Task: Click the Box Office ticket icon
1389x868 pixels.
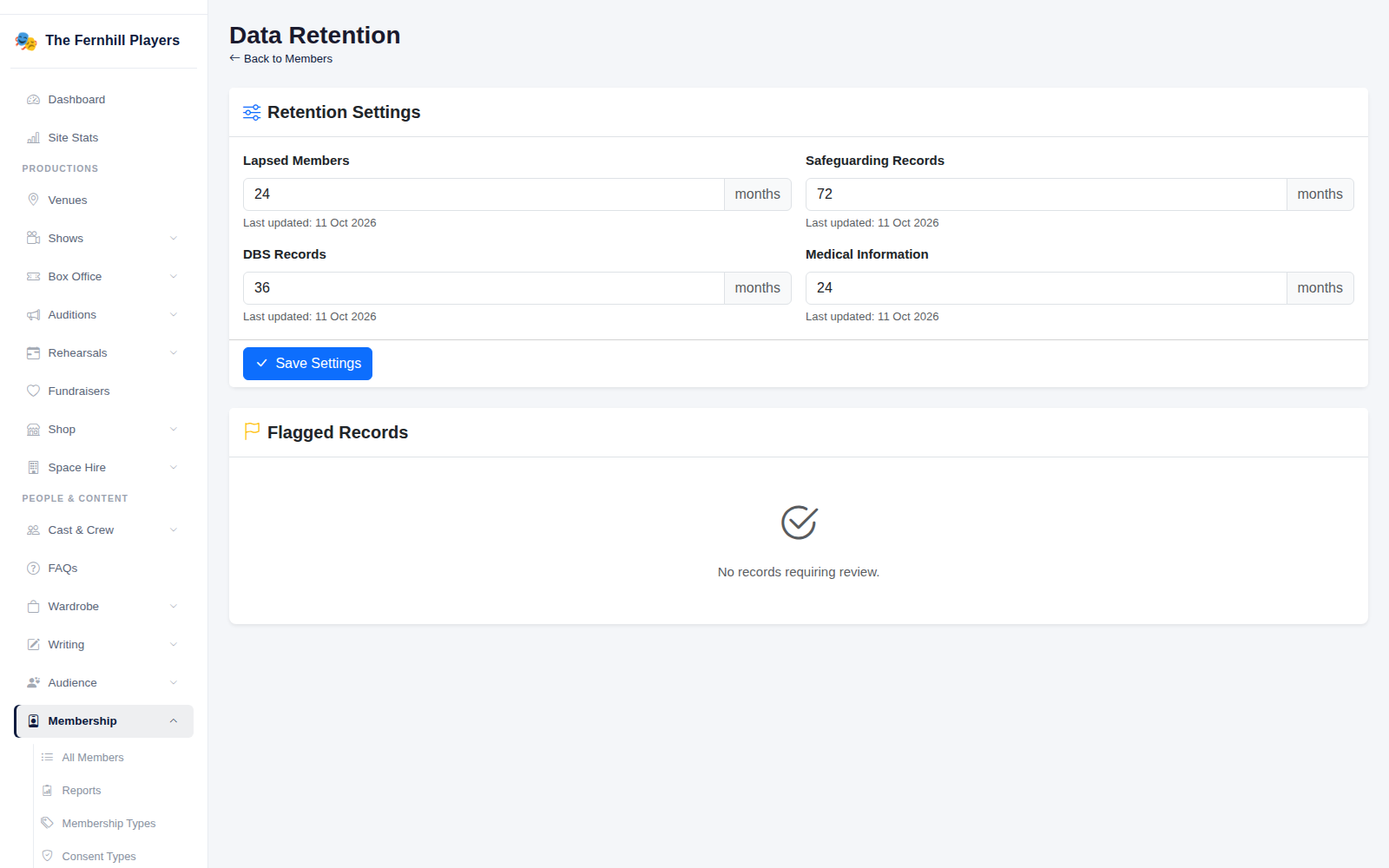Action: [x=33, y=277]
